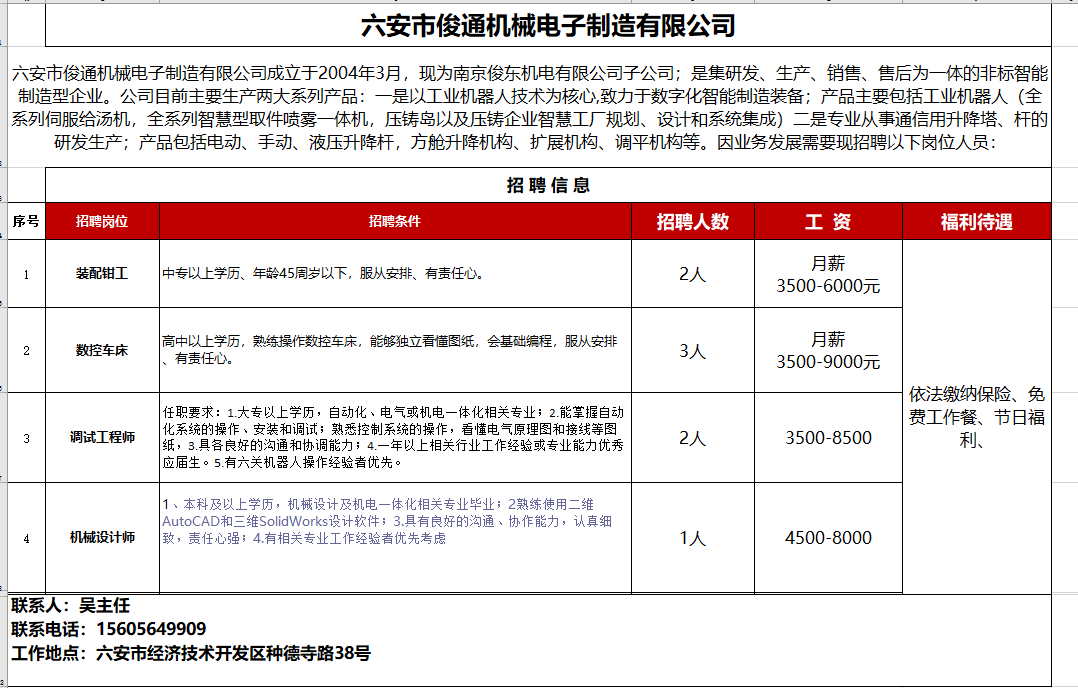The height and width of the screenshot is (688, 1078).
Task: Click the sequence number 4 cell
Action: 26,538
